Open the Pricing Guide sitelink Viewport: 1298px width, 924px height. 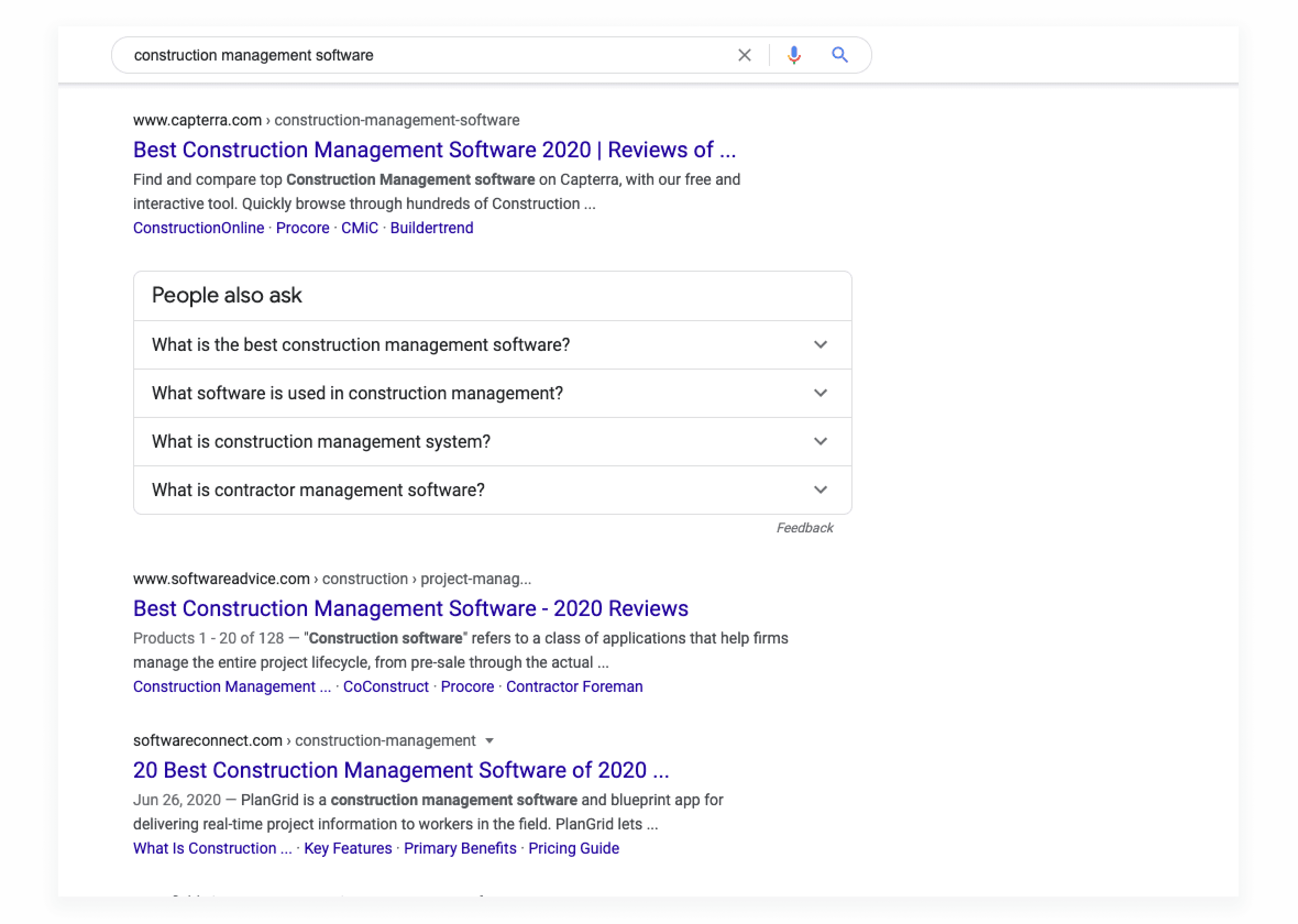(574, 848)
